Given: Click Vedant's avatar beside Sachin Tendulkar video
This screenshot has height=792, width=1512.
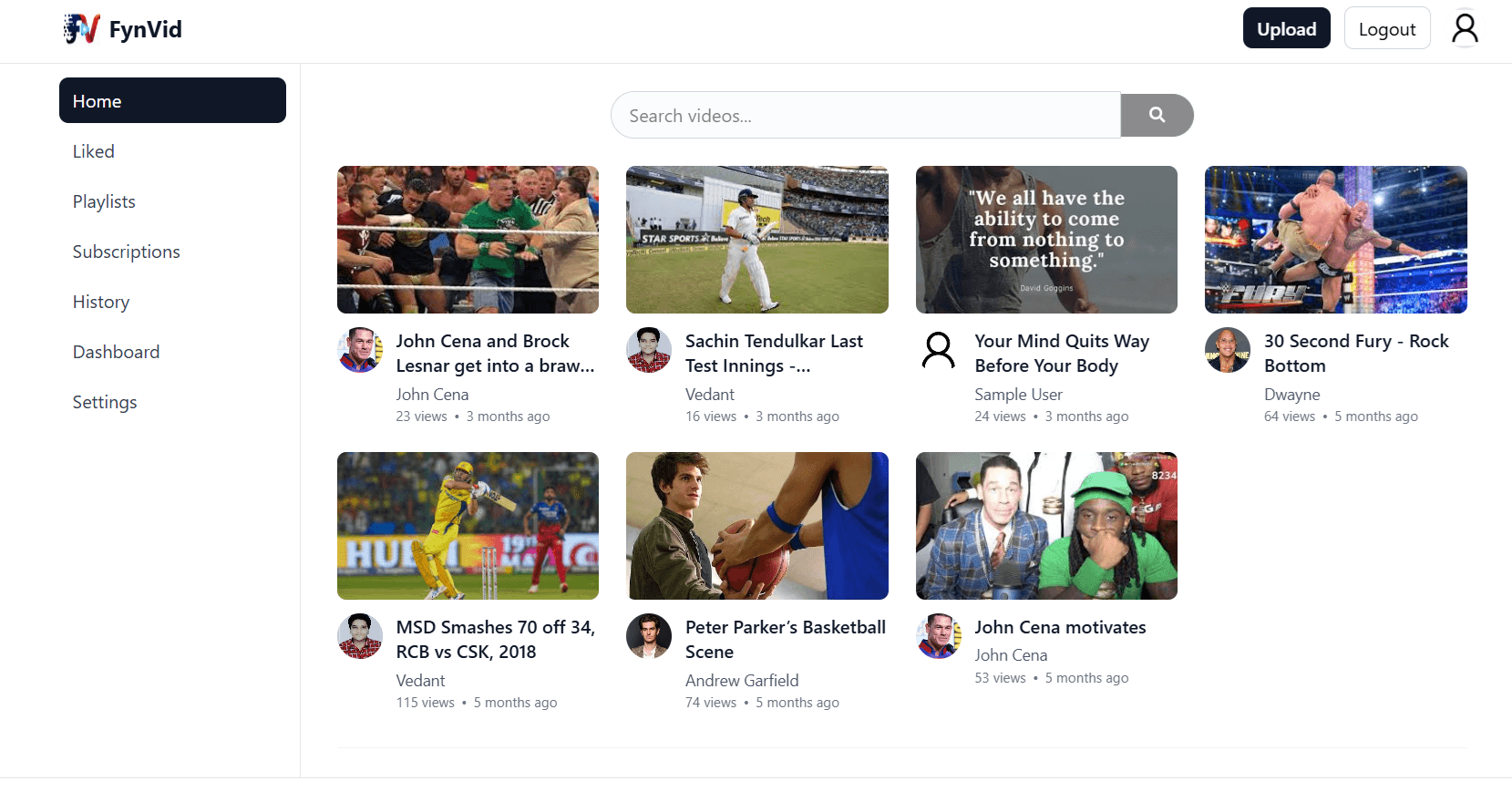Looking at the screenshot, I should point(649,350).
